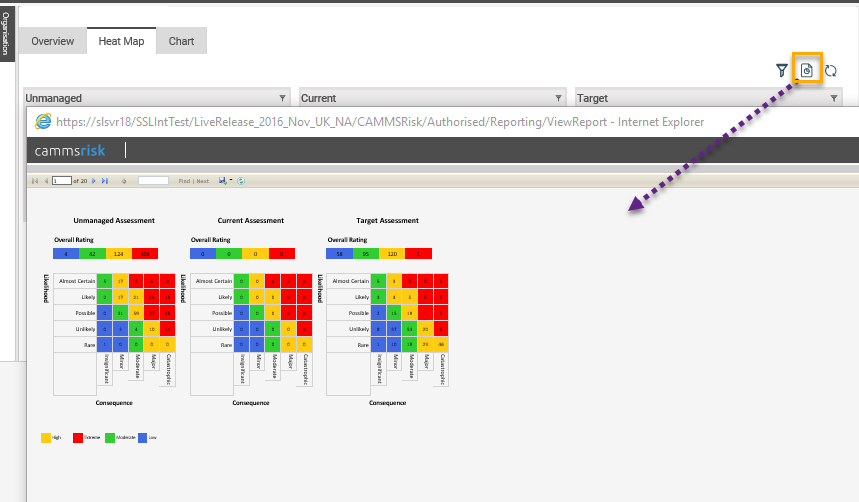Screen dimensions: 859x502
Task: Click the highlighted report export icon
Action: (807, 70)
